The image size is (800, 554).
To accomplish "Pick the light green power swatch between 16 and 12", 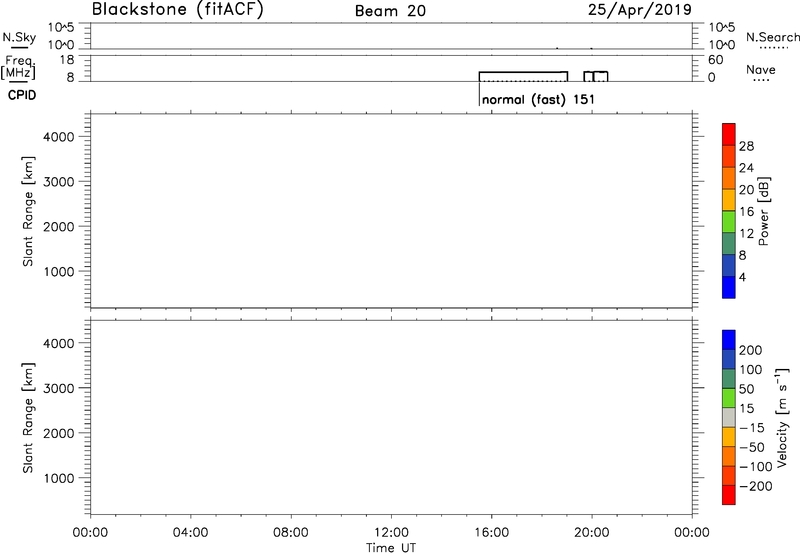I will click(729, 221).
